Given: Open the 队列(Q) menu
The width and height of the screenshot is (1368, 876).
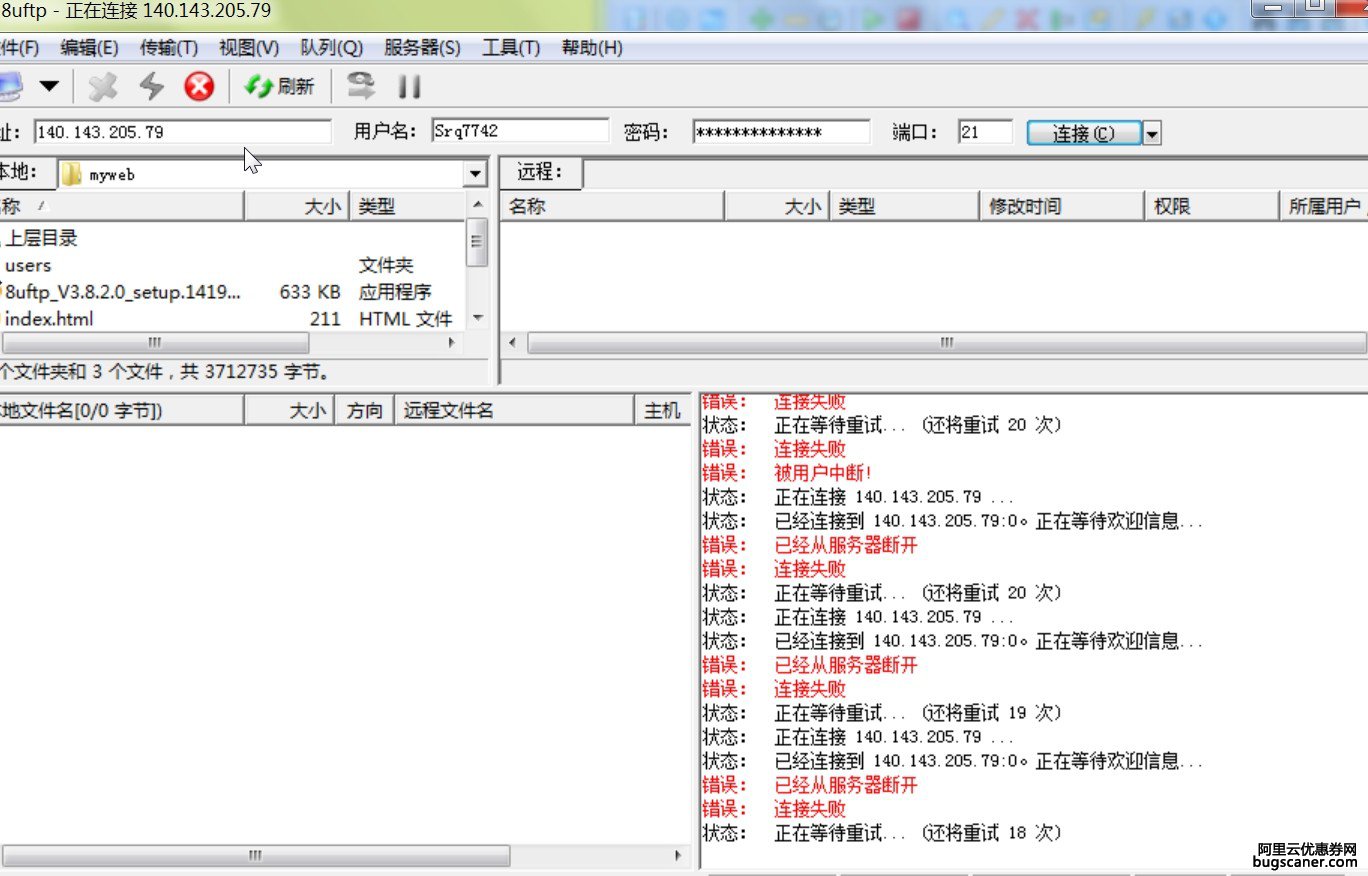Looking at the screenshot, I should (x=331, y=47).
